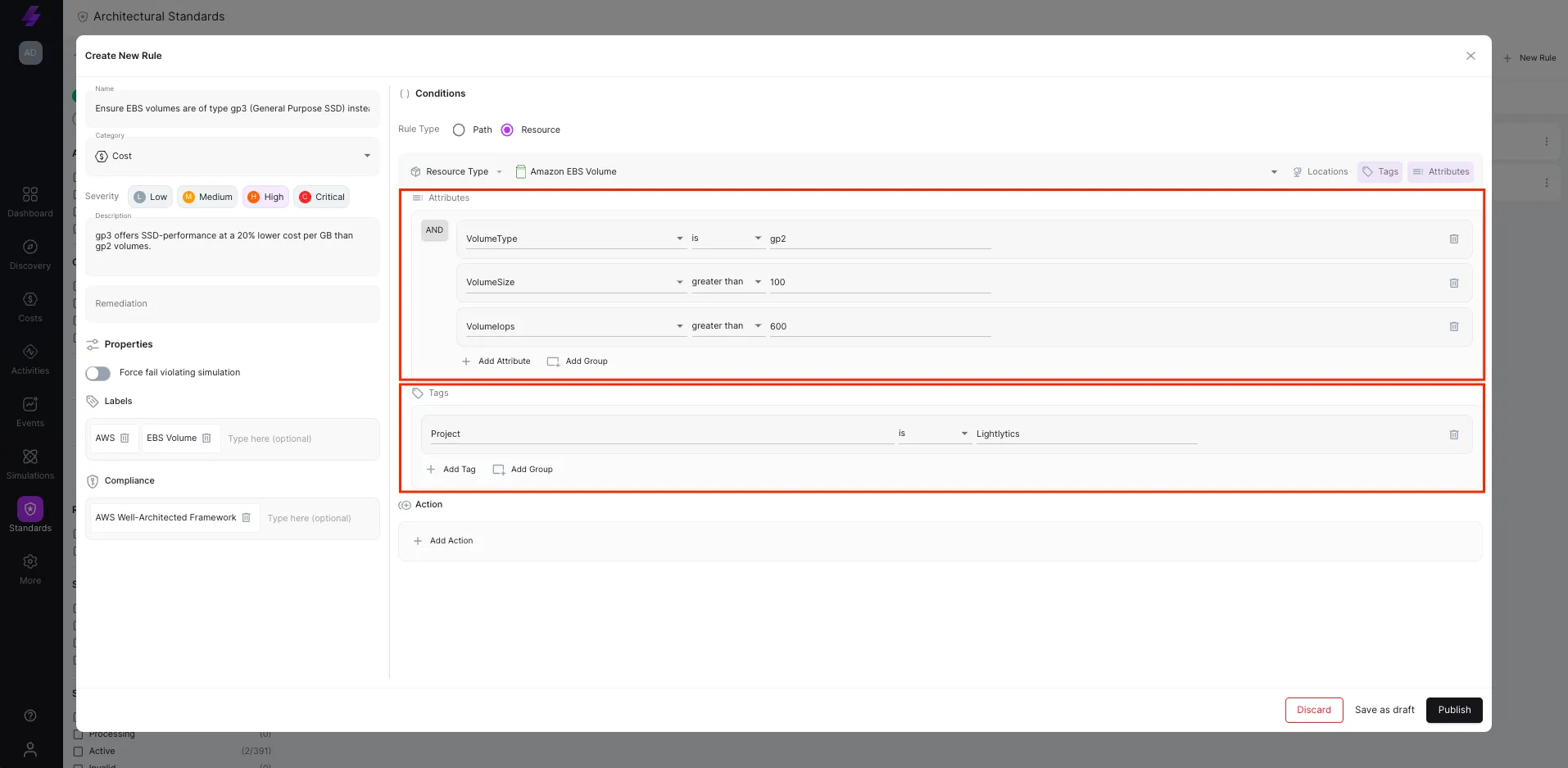Click the AD avatar badge

tap(30, 52)
